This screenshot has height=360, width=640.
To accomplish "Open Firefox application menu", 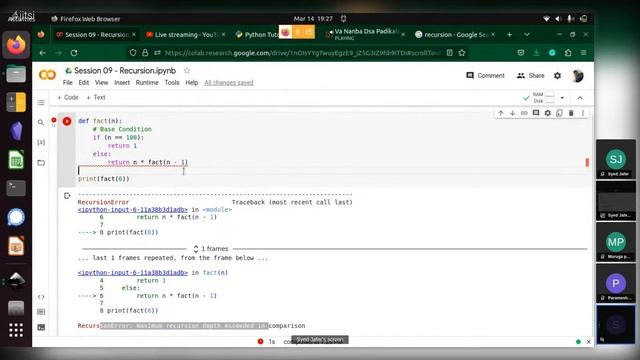I will pos(584,53).
